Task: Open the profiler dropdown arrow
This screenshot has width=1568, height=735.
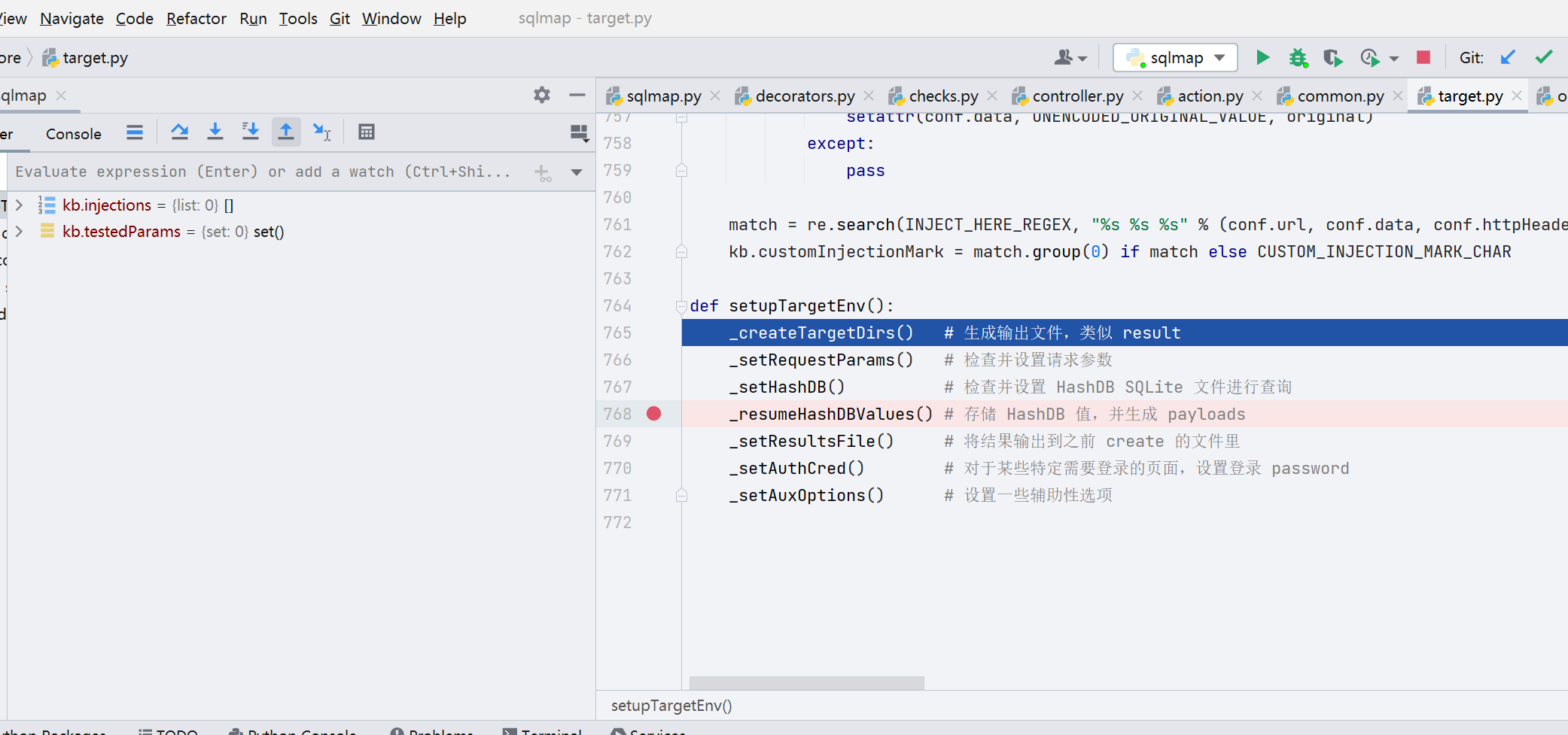Action: pos(1393,59)
